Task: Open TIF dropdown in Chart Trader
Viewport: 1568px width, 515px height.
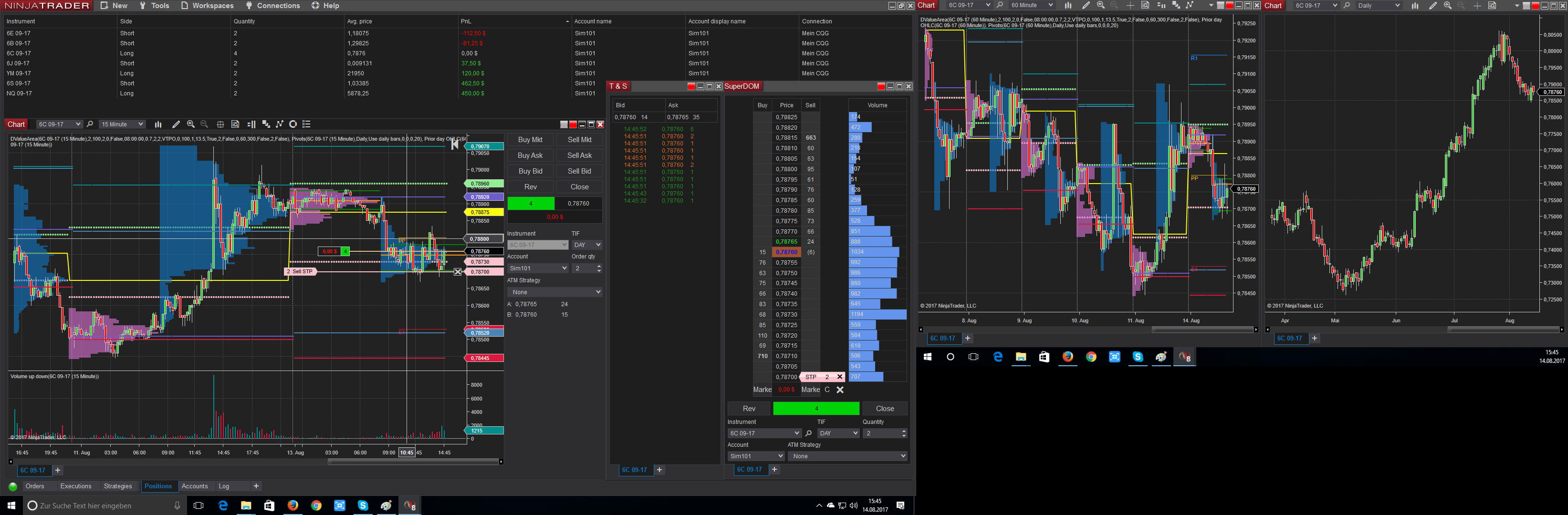Action: click(587, 245)
